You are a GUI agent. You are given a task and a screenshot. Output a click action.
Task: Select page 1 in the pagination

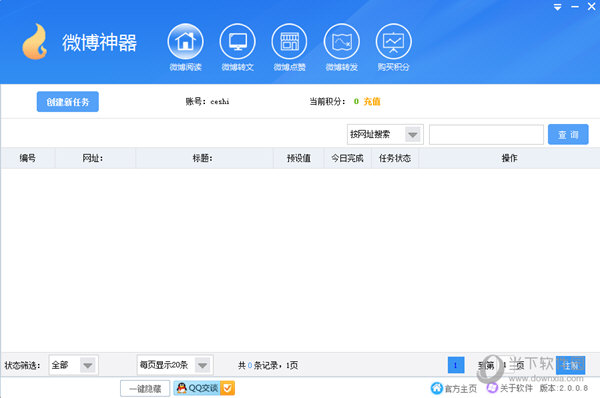[456, 365]
